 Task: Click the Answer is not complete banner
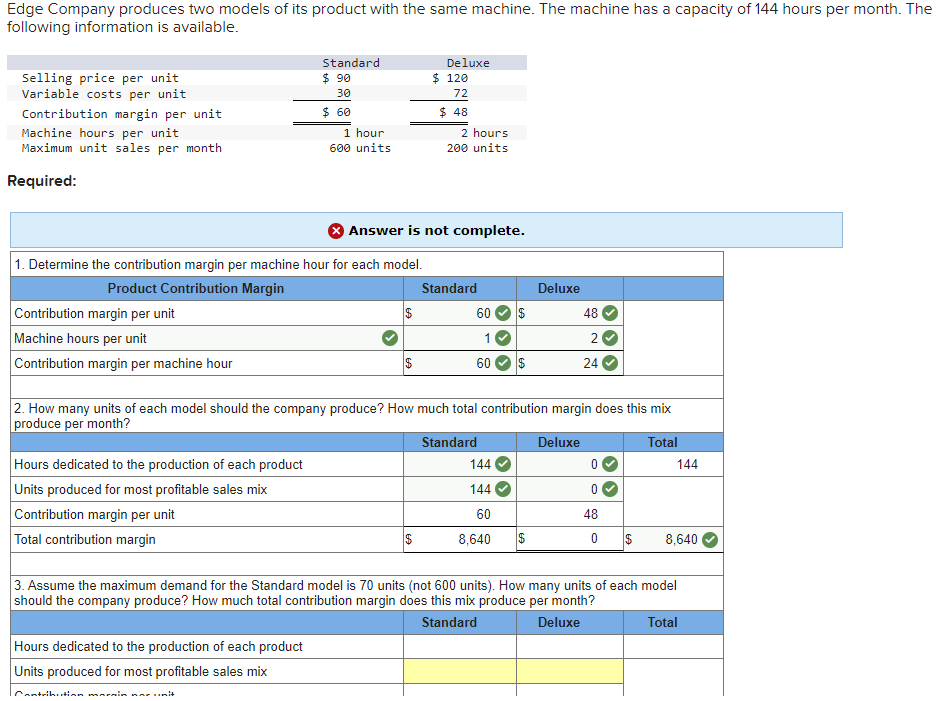tap(426, 230)
